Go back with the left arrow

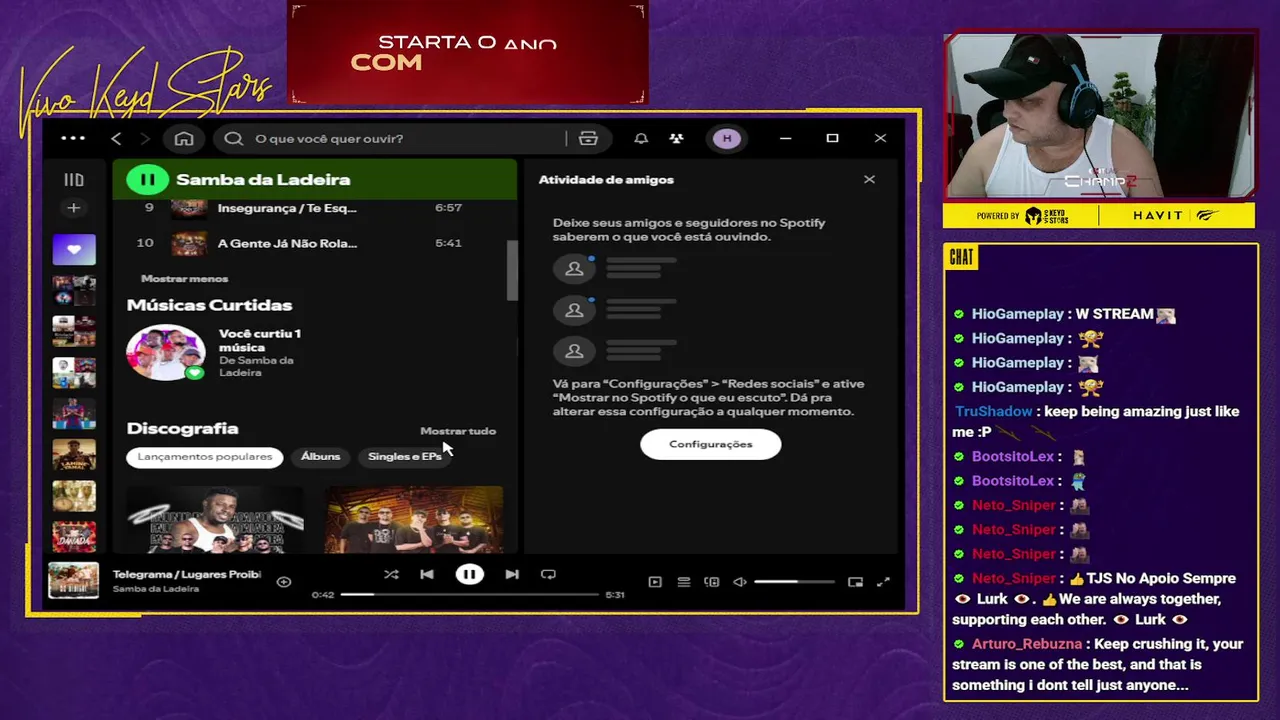(x=116, y=138)
